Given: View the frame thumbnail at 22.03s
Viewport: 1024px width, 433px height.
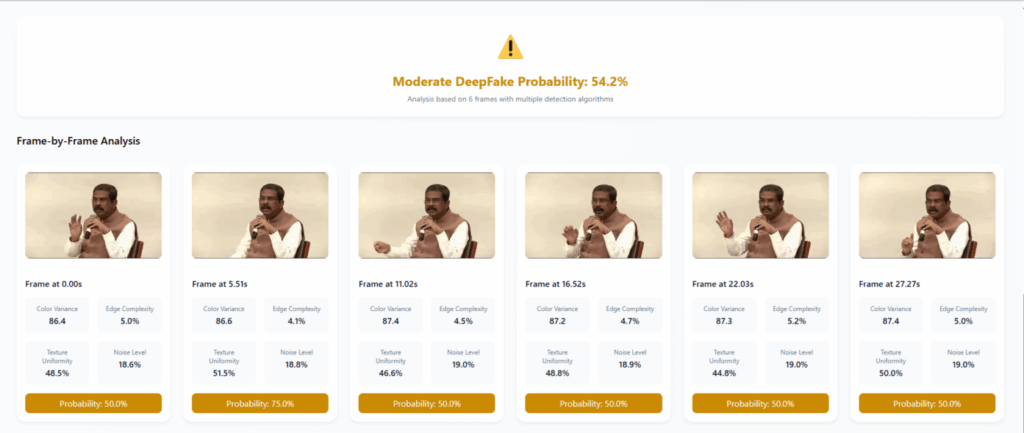Looking at the screenshot, I should click(760, 215).
